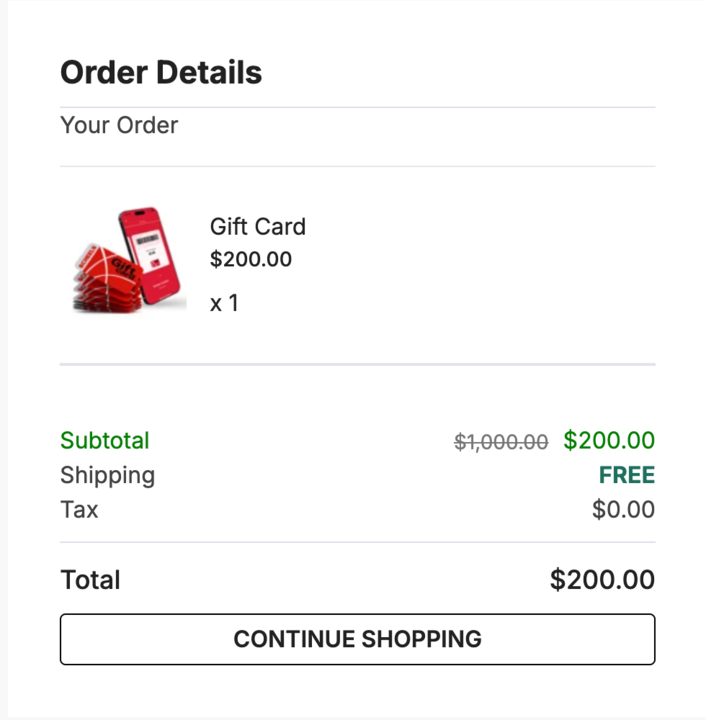Click the $0.00 tax amount
Image resolution: width=706 pixels, height=720 pixels.
pyautogui.click(x=623, y=510)
